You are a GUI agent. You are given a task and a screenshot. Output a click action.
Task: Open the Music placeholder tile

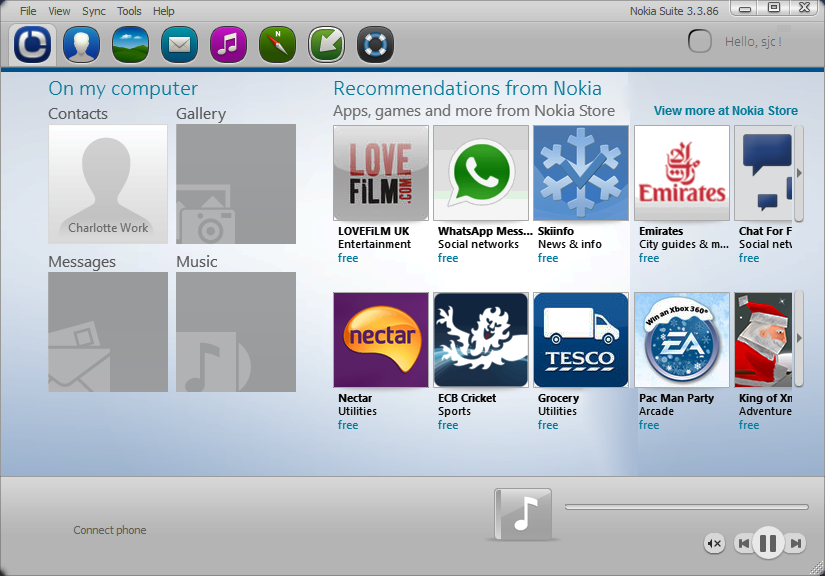tap(236, 332)
